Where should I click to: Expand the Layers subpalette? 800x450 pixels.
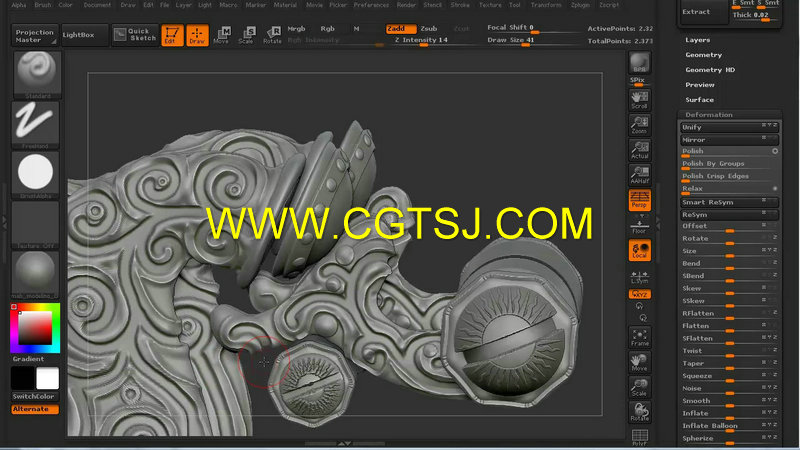697,40
